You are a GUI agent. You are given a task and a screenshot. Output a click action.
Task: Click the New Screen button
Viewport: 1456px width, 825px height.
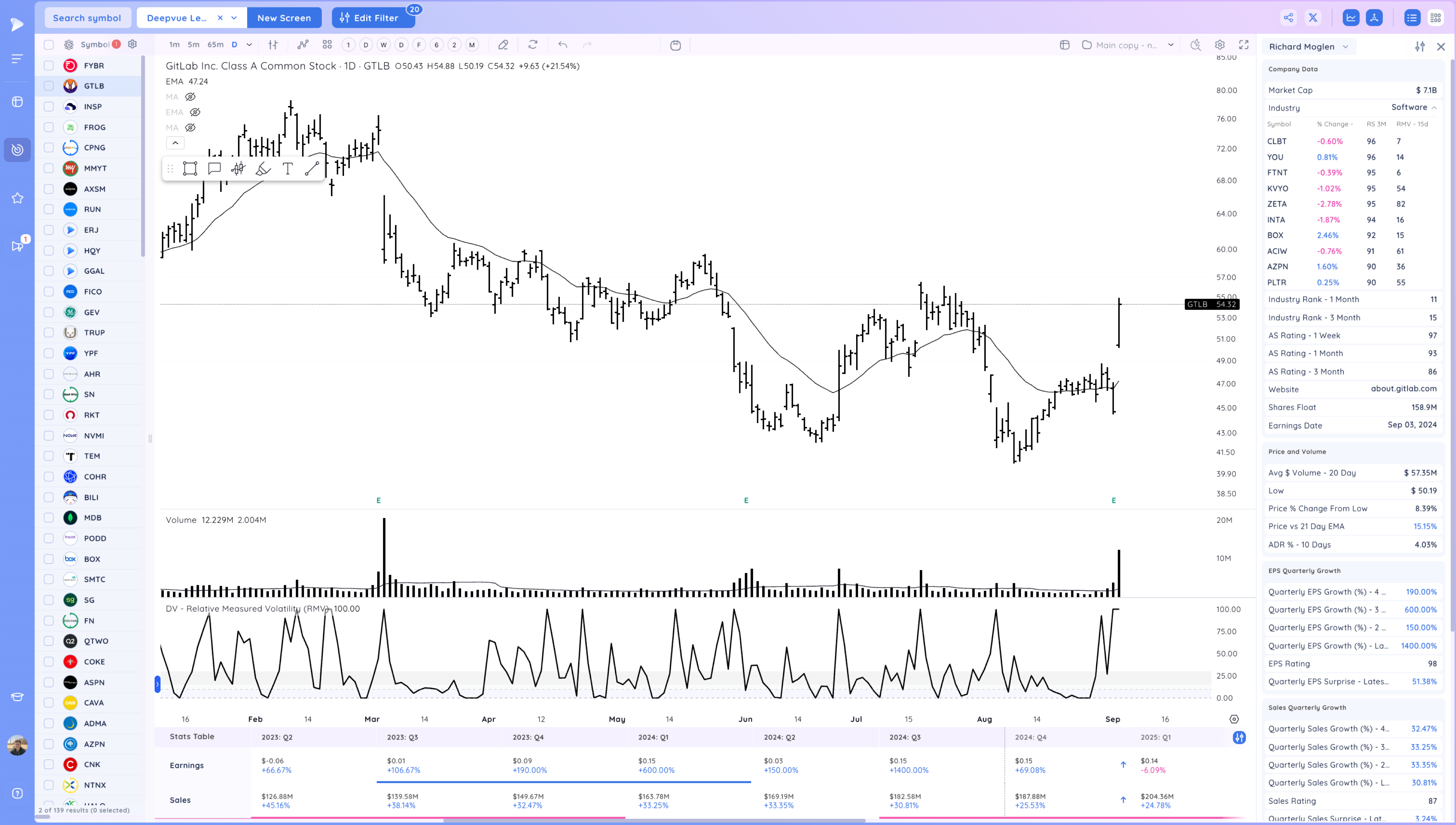[x=284, y=17]
